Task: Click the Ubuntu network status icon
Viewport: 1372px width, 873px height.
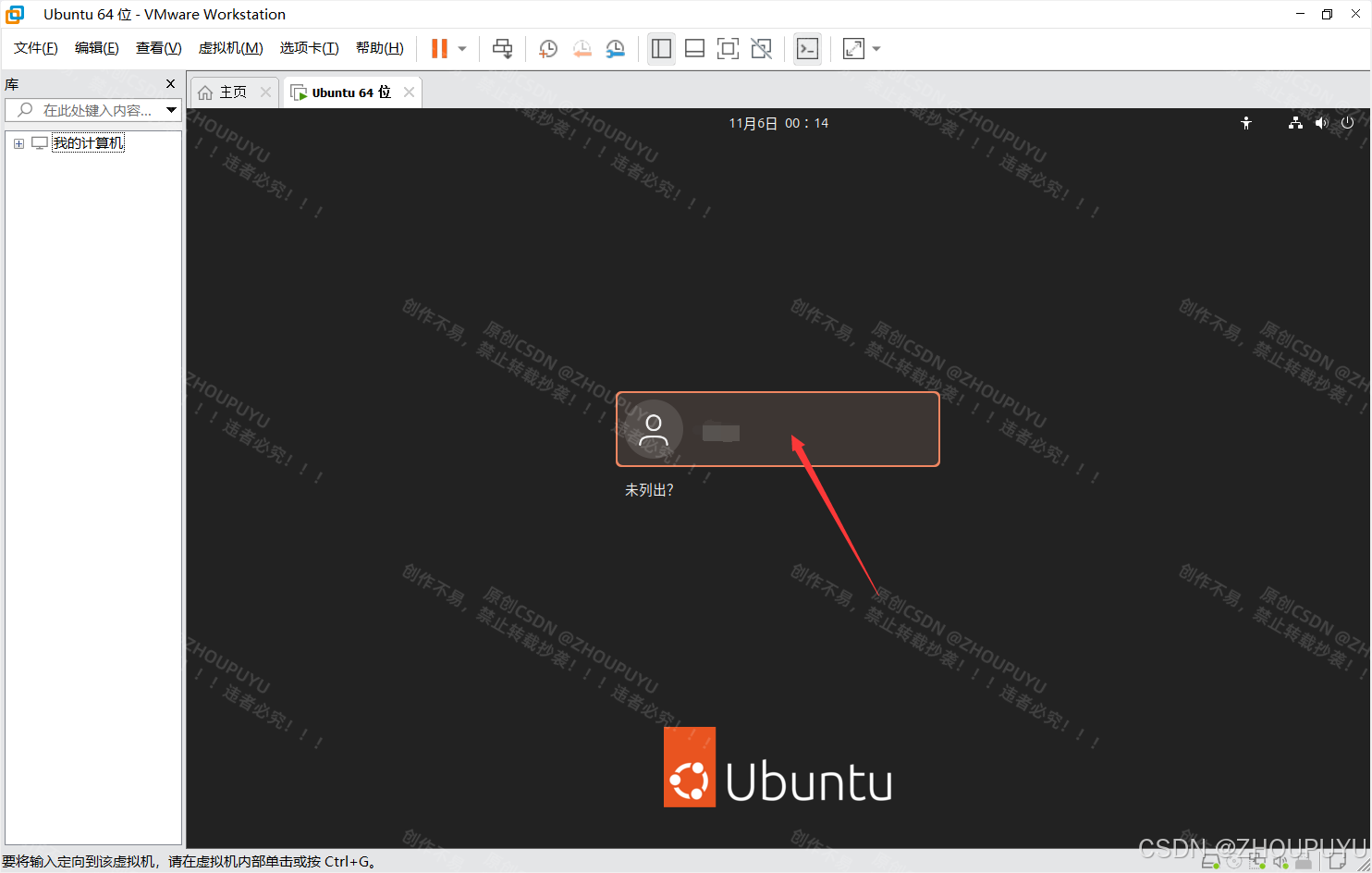Action: [x=1295, y=123]
